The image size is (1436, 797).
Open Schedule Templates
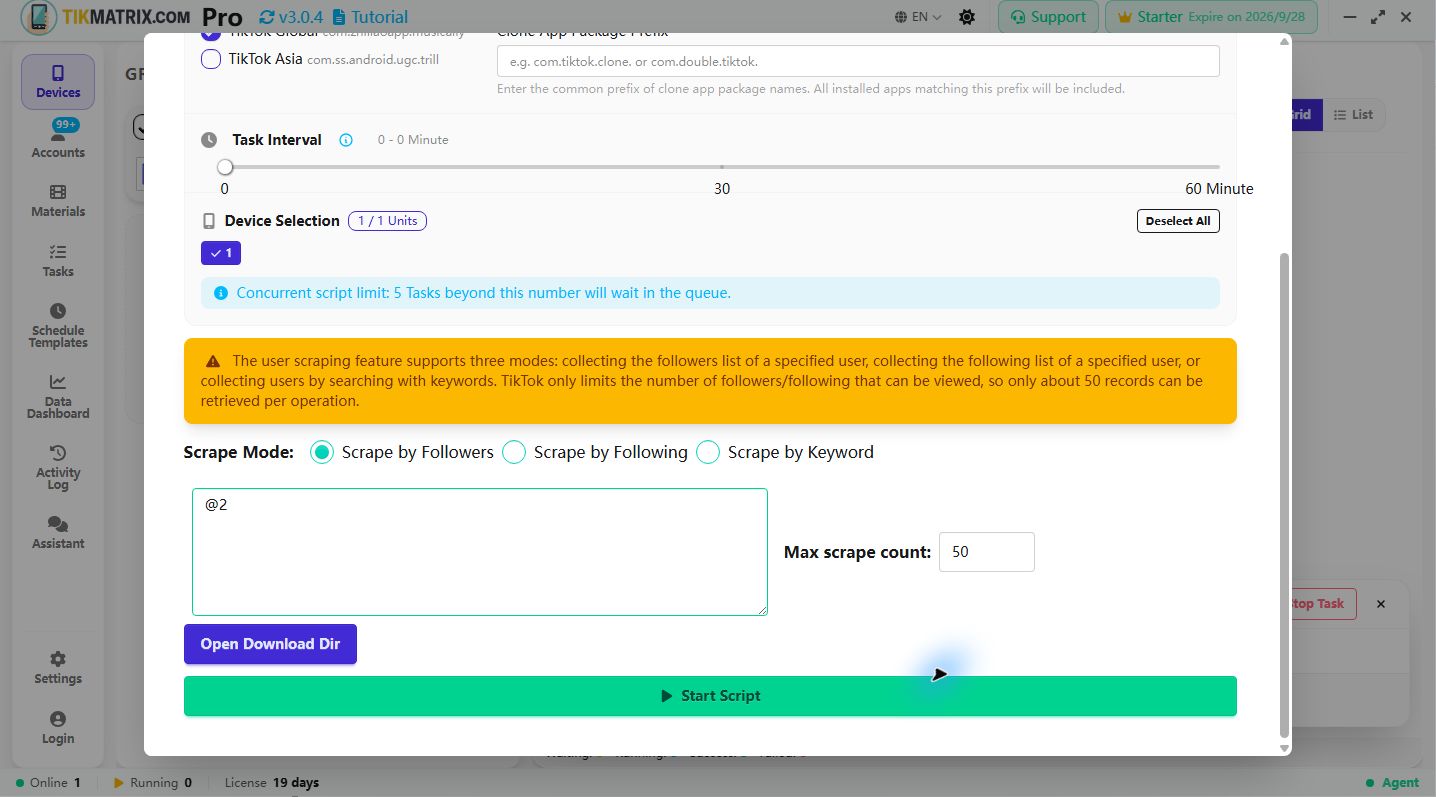(x=58, y=325)
